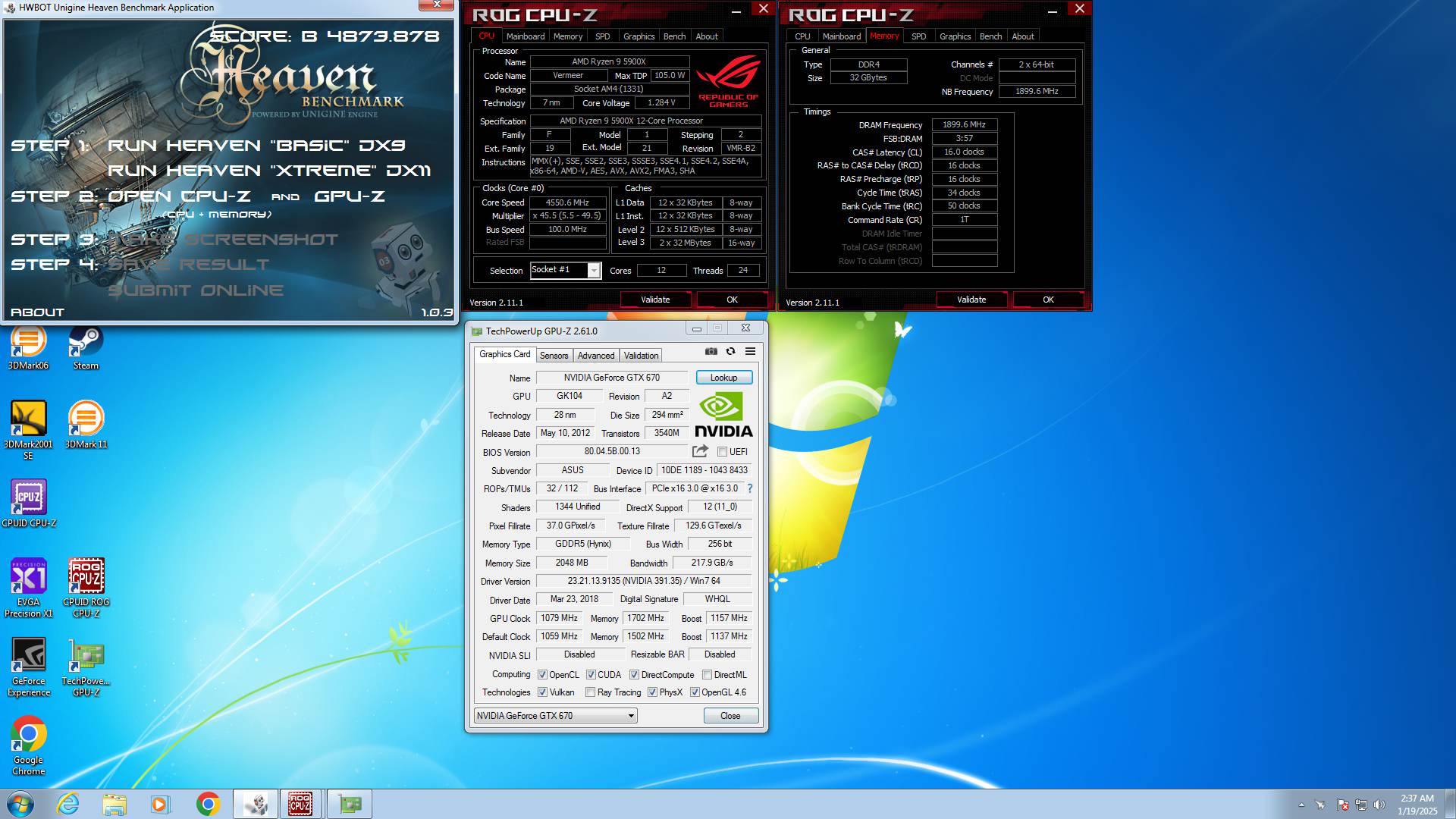This screenshot has height=819, width=1456.
Task: Click Run Heaven "Basic" DX9
Action: click(256, 146)
